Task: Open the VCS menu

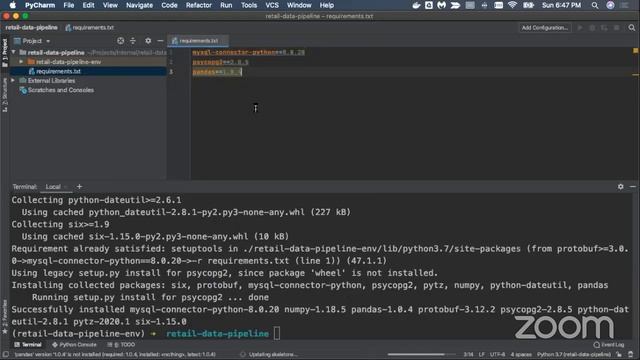Action: [x=272, y=5]
